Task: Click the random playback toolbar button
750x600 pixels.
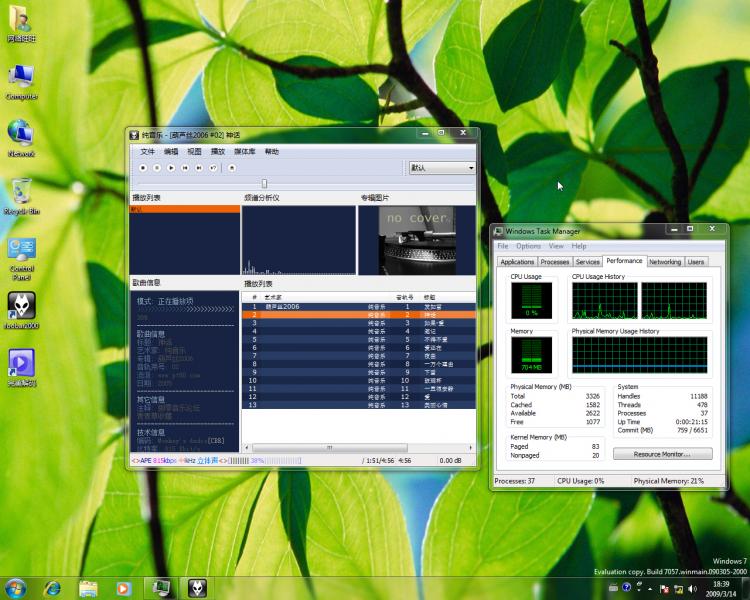Action: click(213, 168)
